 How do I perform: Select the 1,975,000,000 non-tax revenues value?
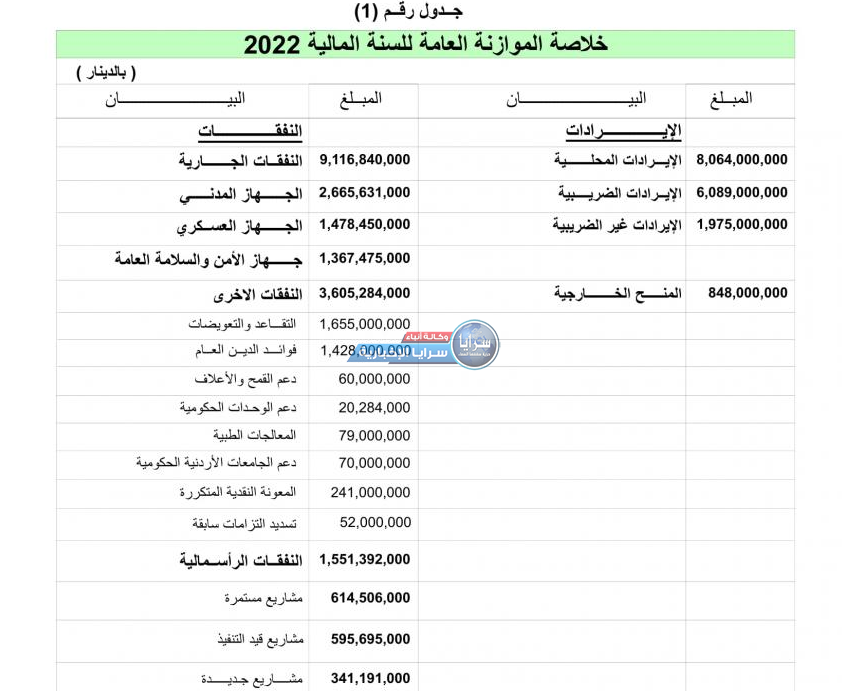coord(741,225)
